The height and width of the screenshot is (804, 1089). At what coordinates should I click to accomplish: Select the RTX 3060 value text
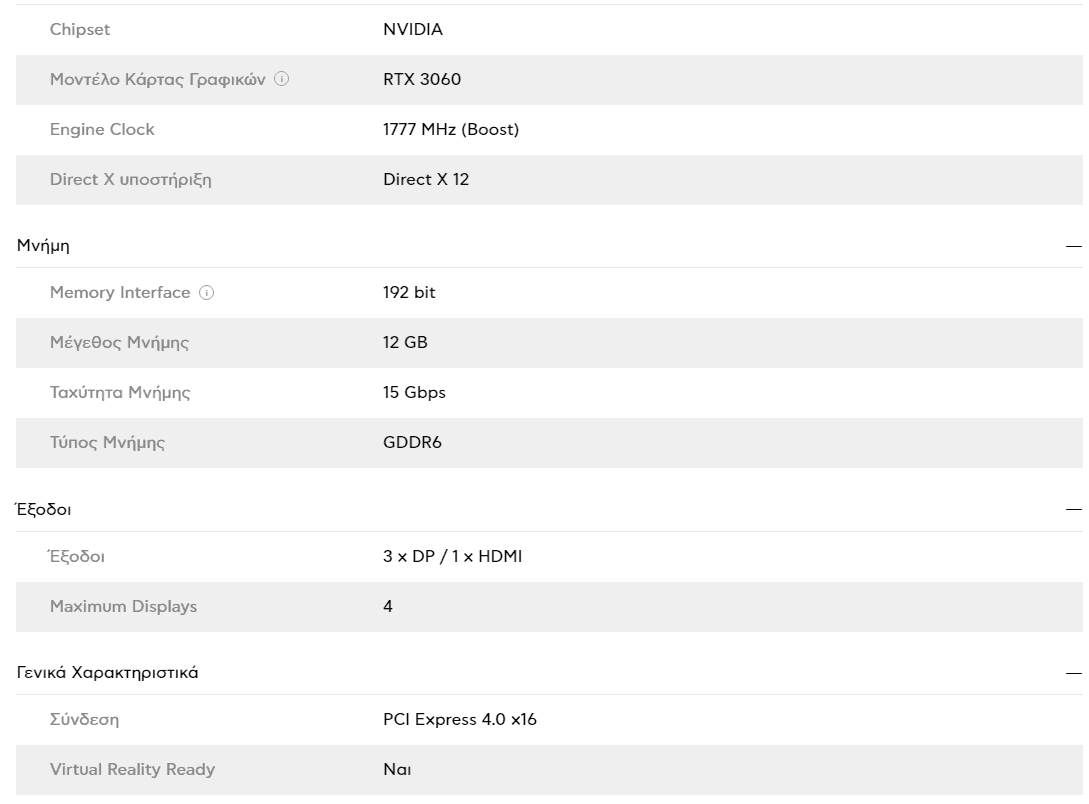point(422,79)
